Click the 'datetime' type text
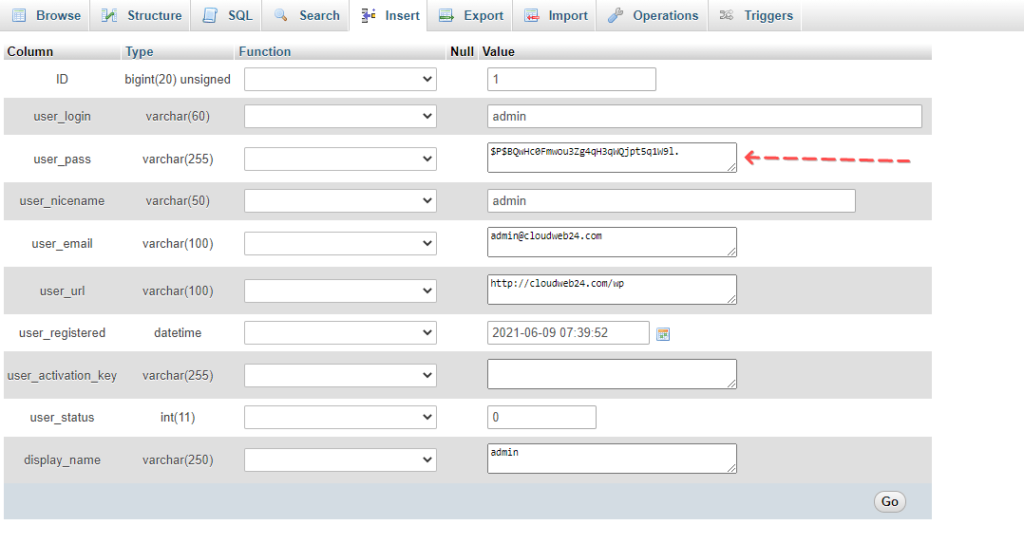This screenshot has height=544, width=1024. (178, 332)
